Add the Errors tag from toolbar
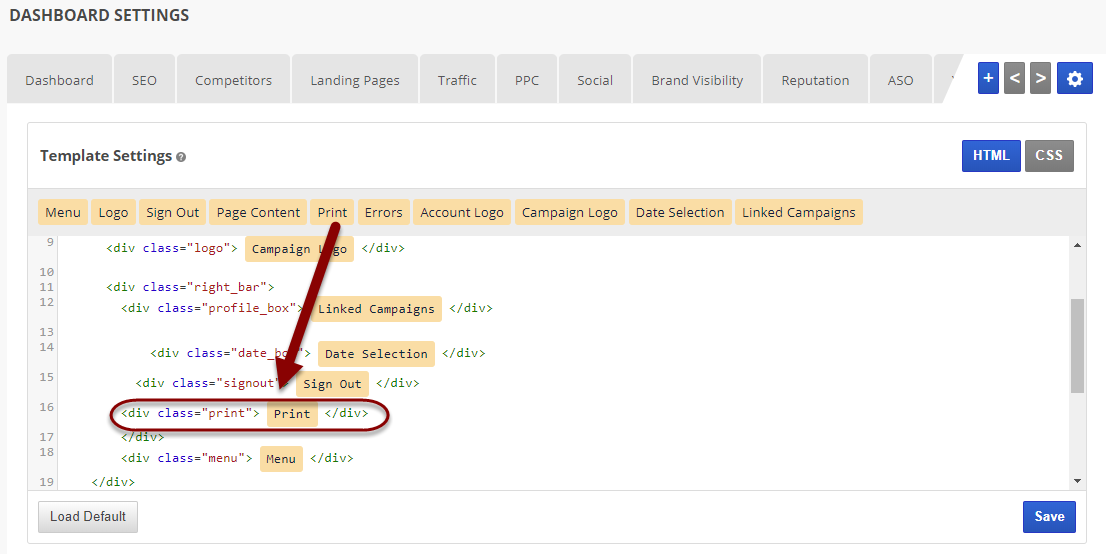 [x=383, y=212]
